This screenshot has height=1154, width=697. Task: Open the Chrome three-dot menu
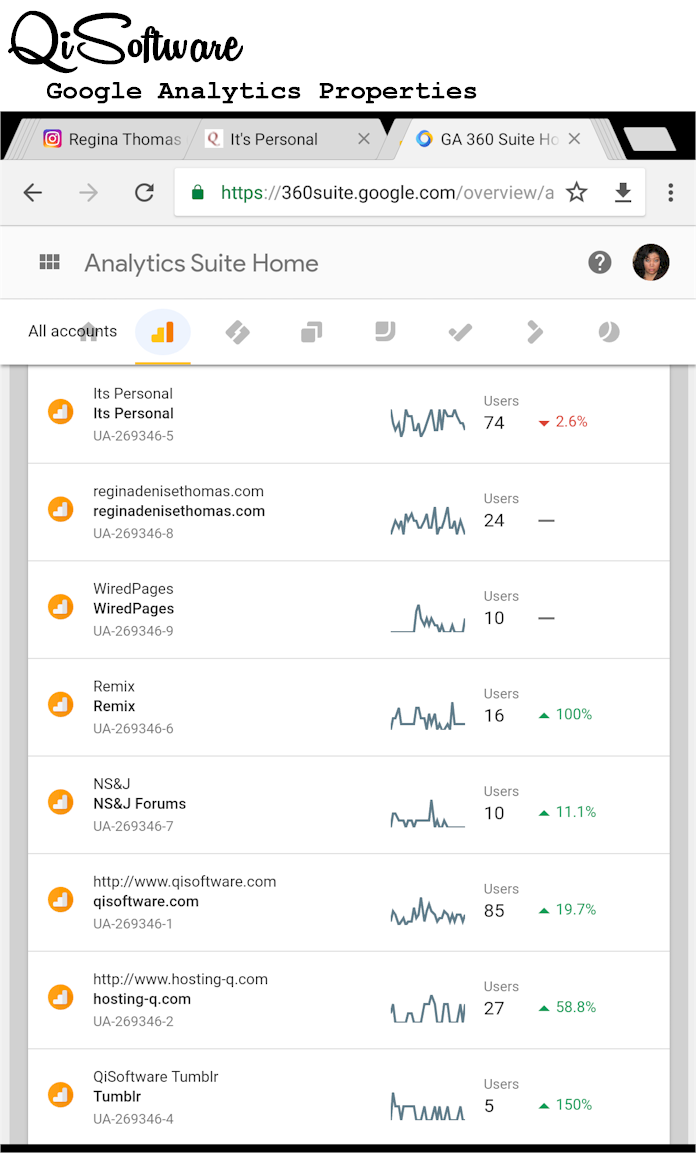671,193
